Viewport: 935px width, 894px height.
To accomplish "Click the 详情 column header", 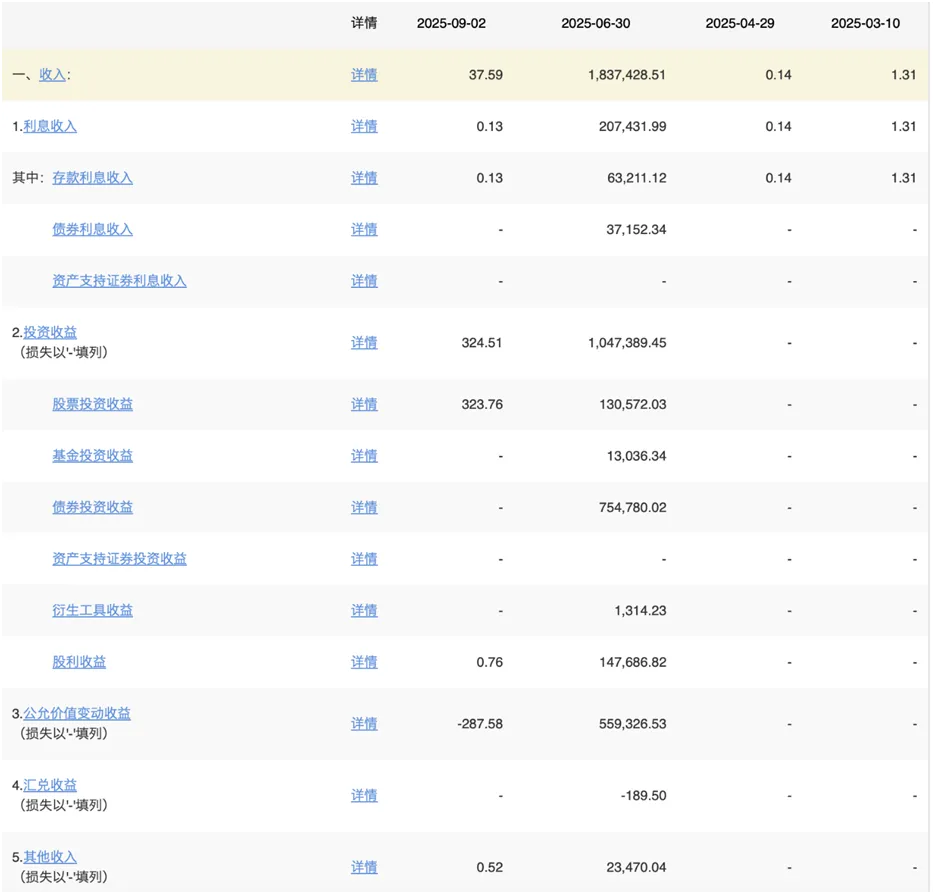I will [x=364, y=23].
